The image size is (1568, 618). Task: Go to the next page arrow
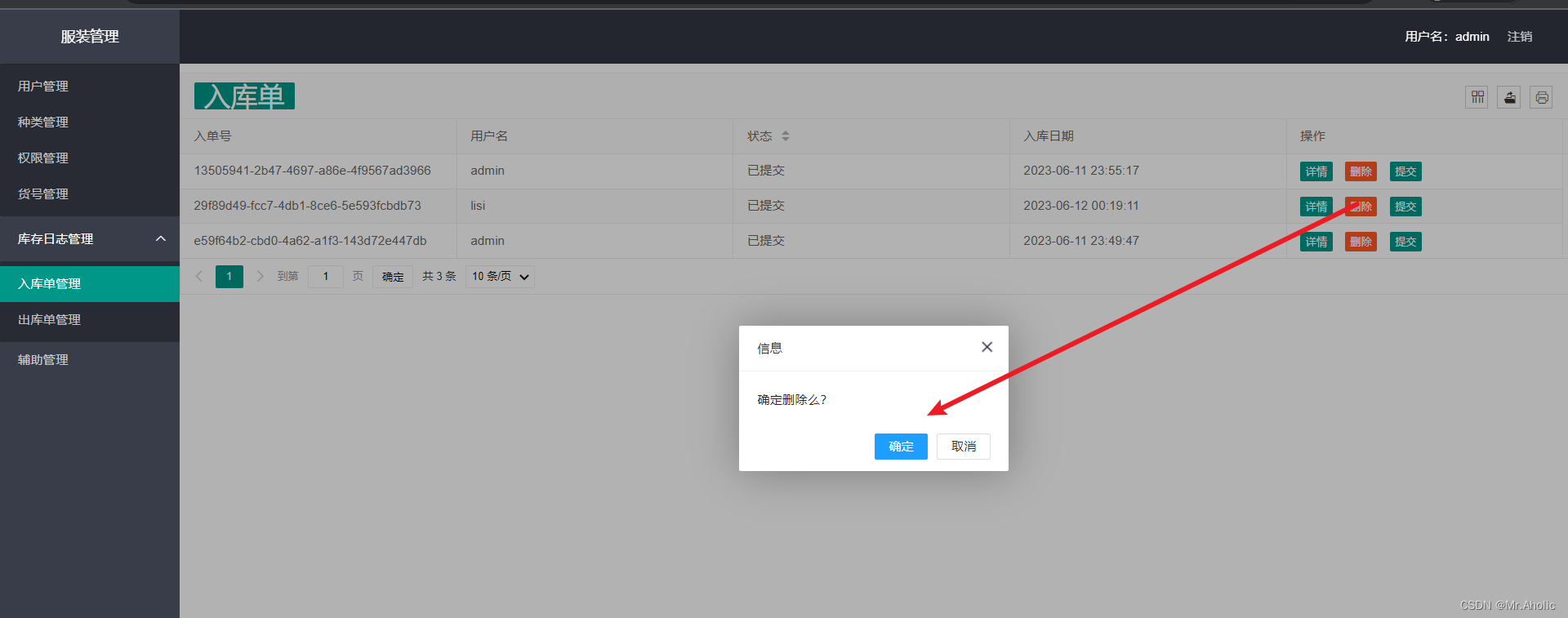tap(260, 276)
